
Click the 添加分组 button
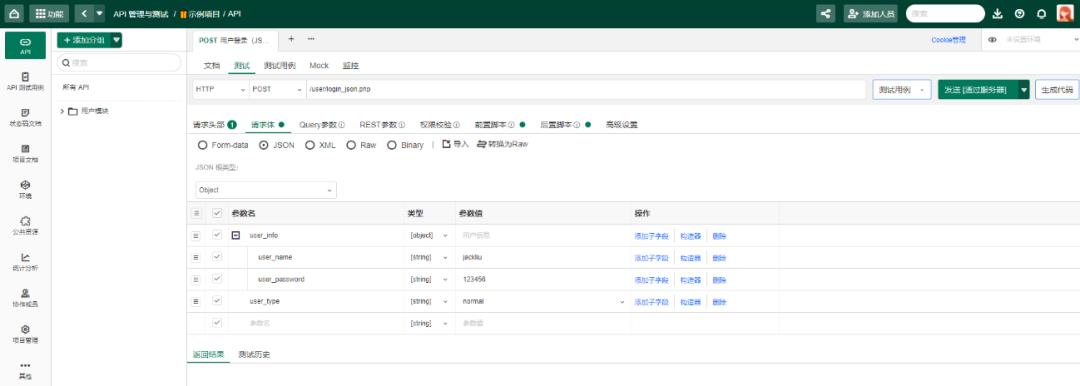[x=83, y=41]
